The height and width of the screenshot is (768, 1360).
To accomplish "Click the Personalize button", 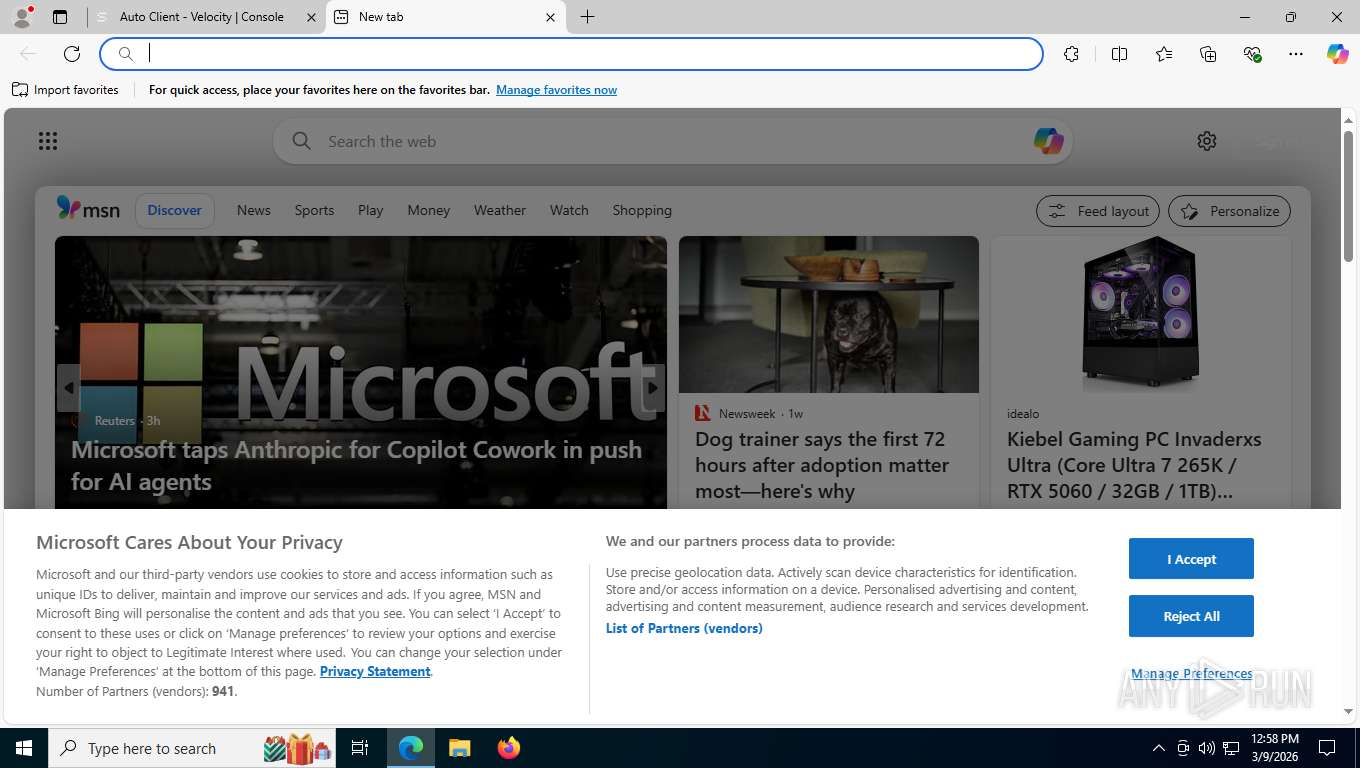I will point(1229,211).
